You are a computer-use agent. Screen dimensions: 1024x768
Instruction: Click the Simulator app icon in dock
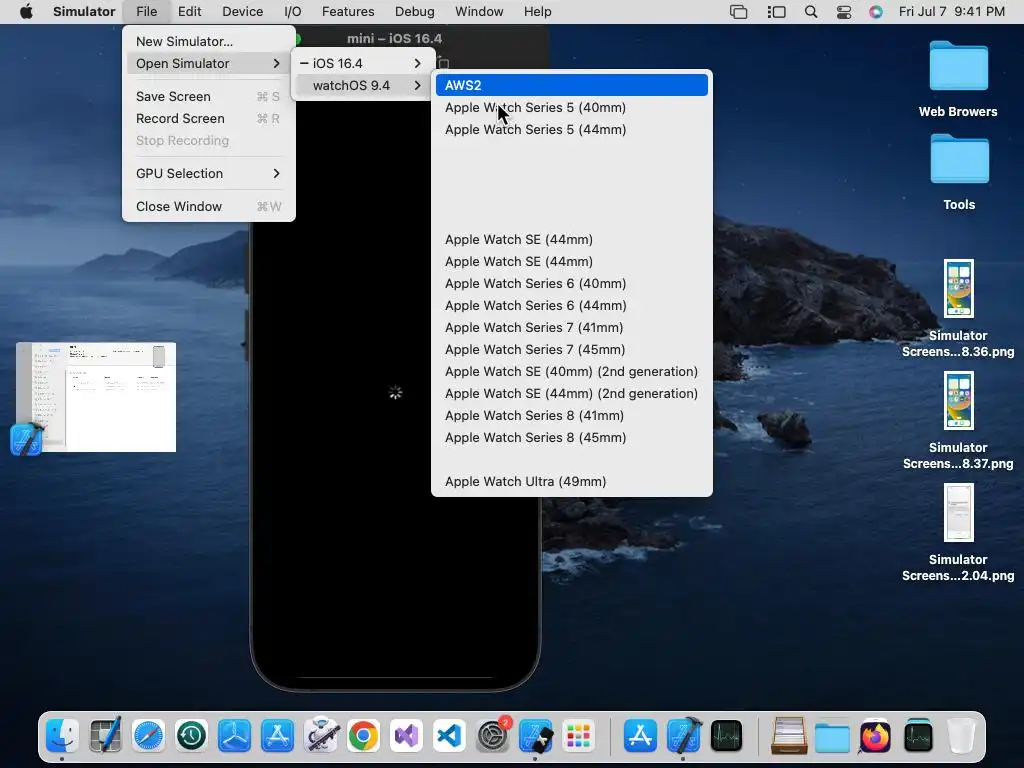tap(536, 736)
